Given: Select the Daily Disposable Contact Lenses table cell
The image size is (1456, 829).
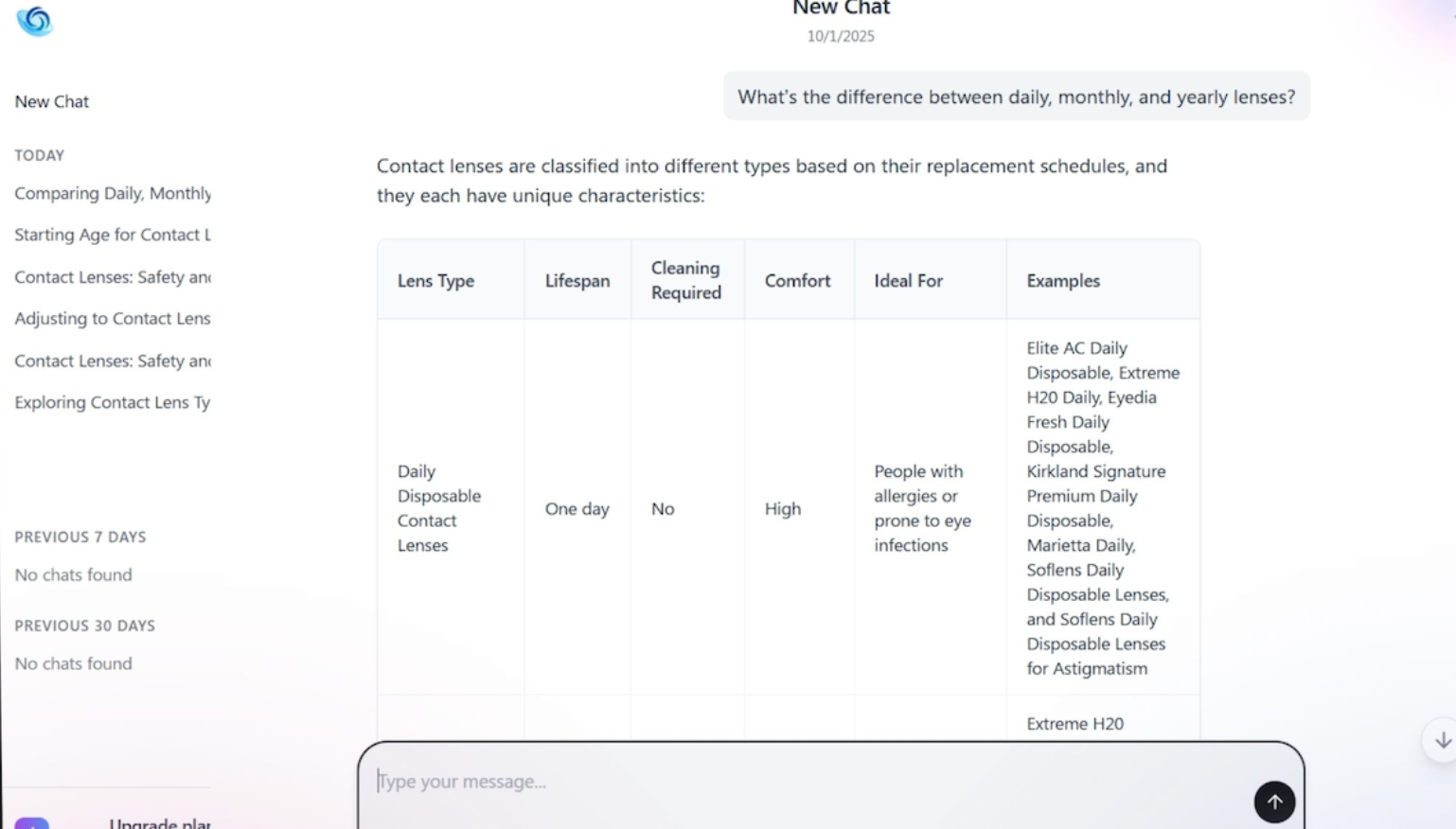Looking at the screenshot, I should pyautogui.click(x=439, y=508).
